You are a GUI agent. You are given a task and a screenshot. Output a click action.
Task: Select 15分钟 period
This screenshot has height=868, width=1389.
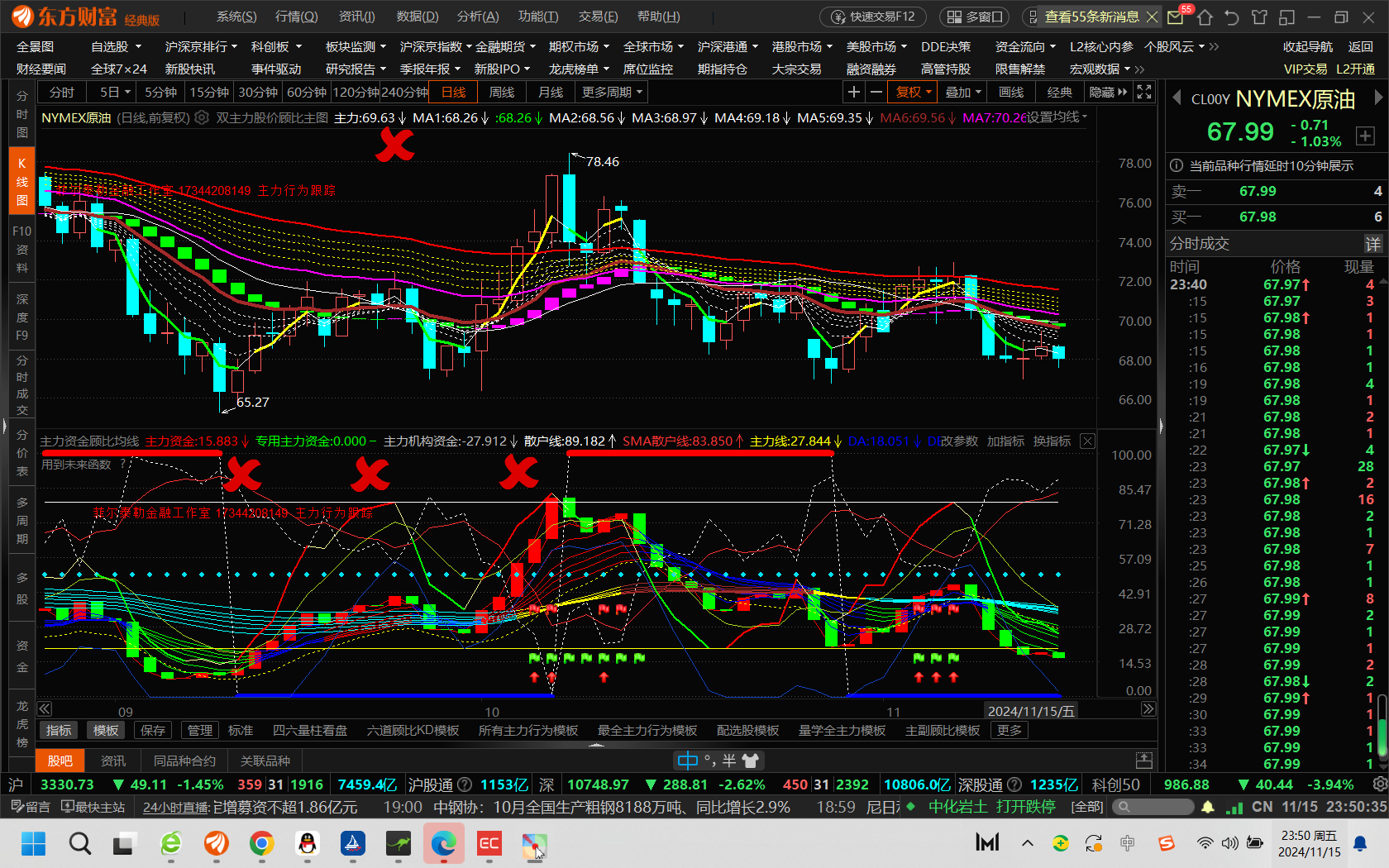(209, 93)
